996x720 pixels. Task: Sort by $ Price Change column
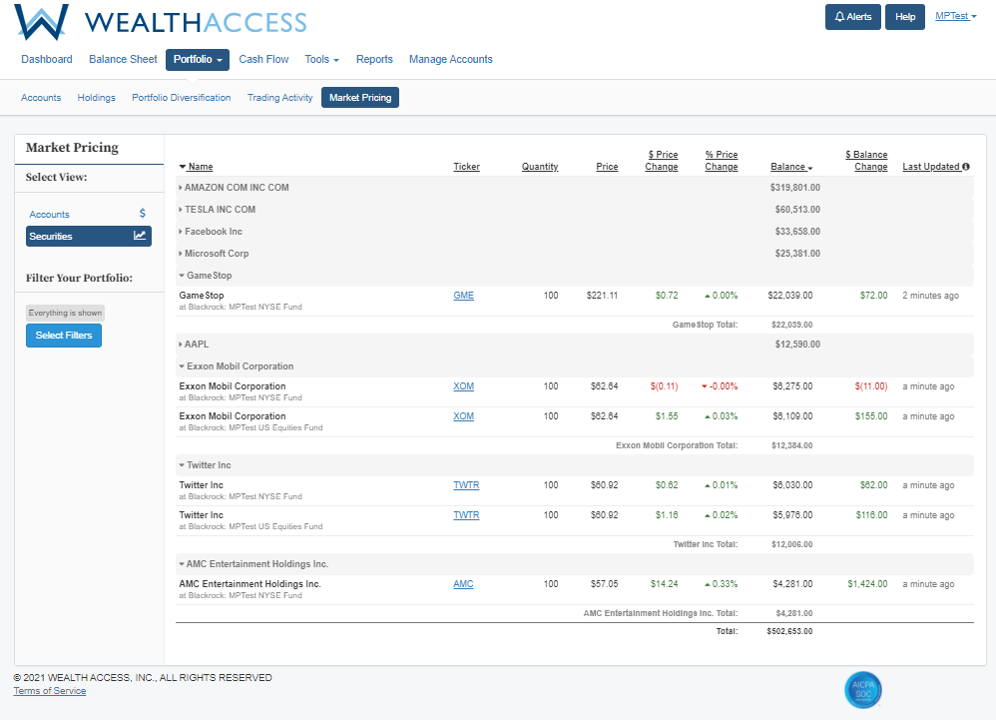coord(661,161)
